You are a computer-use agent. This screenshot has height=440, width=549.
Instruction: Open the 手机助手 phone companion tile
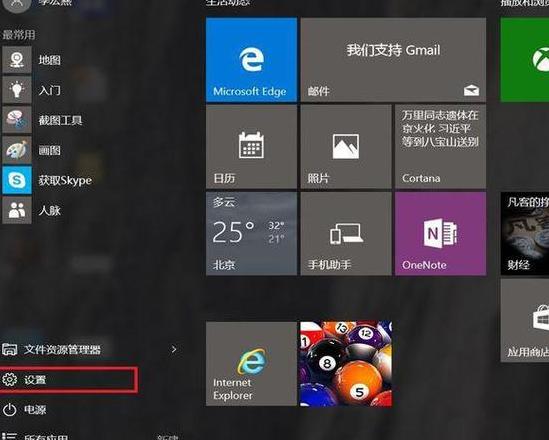[x=346, y=233]
